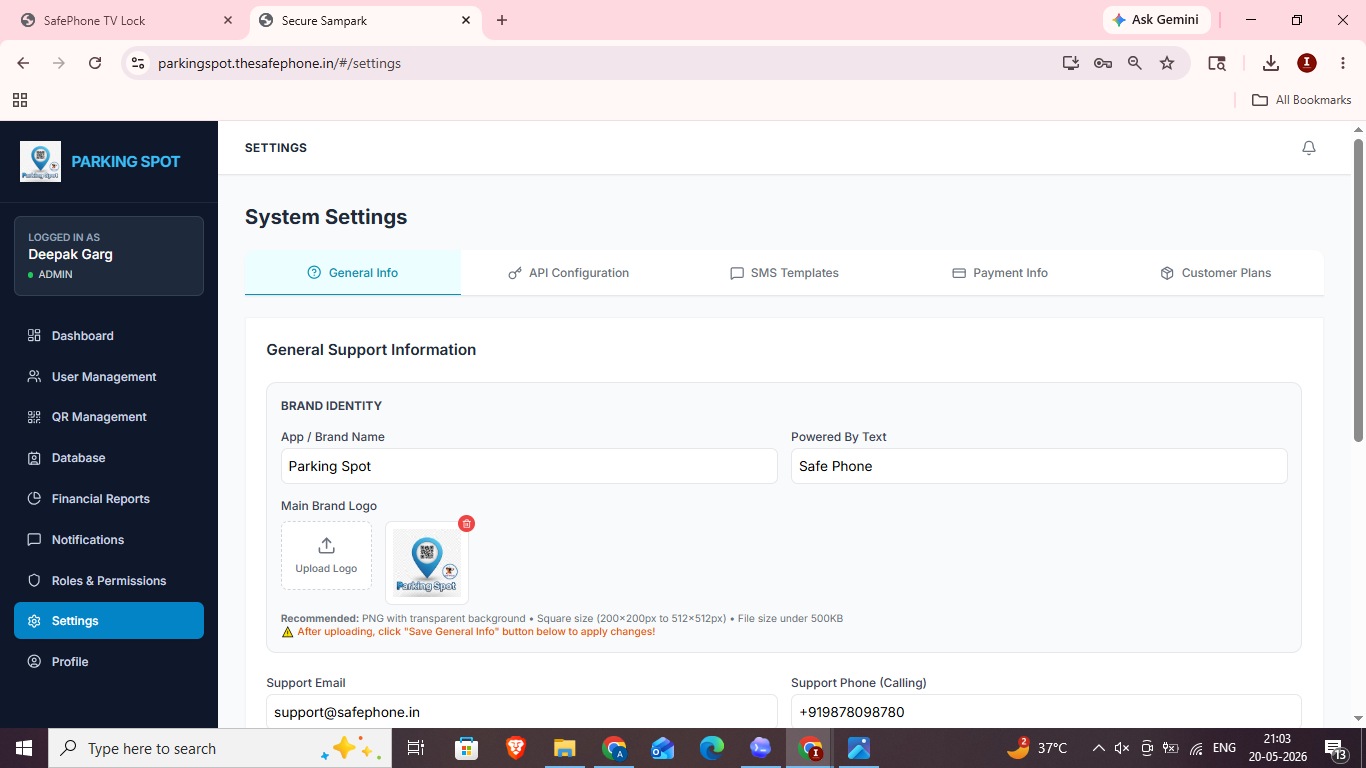Open Chrome three-dot menu

pos(1343,63)
